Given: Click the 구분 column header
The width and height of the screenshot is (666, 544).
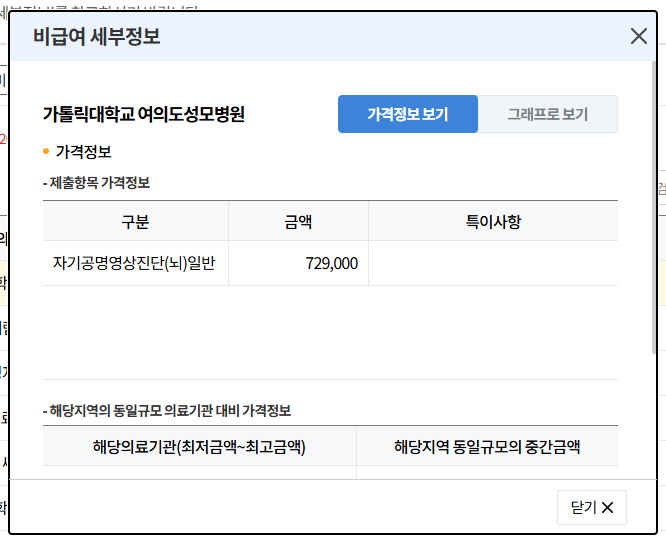Looking at the screenshot, I should [x=135, y=221].
